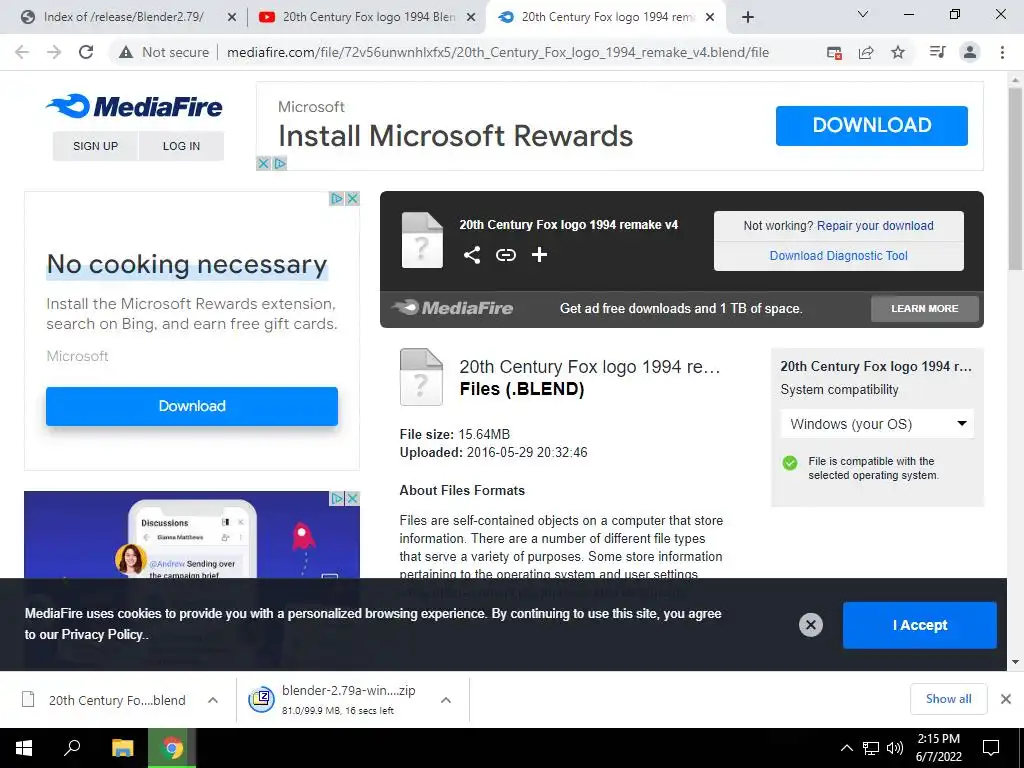Open the Privacy Policy link

coord(102,634)
